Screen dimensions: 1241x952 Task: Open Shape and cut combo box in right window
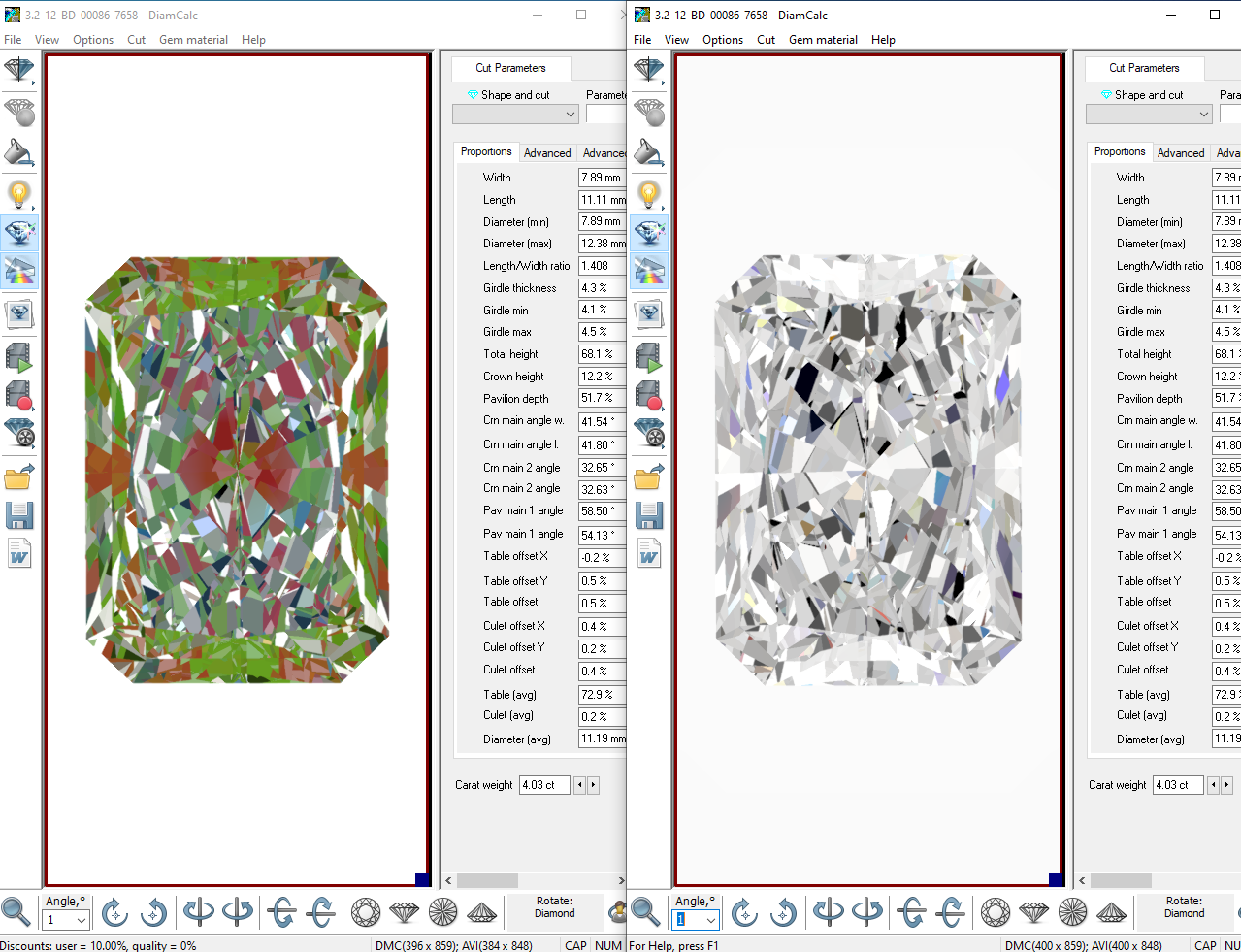[x=1149, y=114]
